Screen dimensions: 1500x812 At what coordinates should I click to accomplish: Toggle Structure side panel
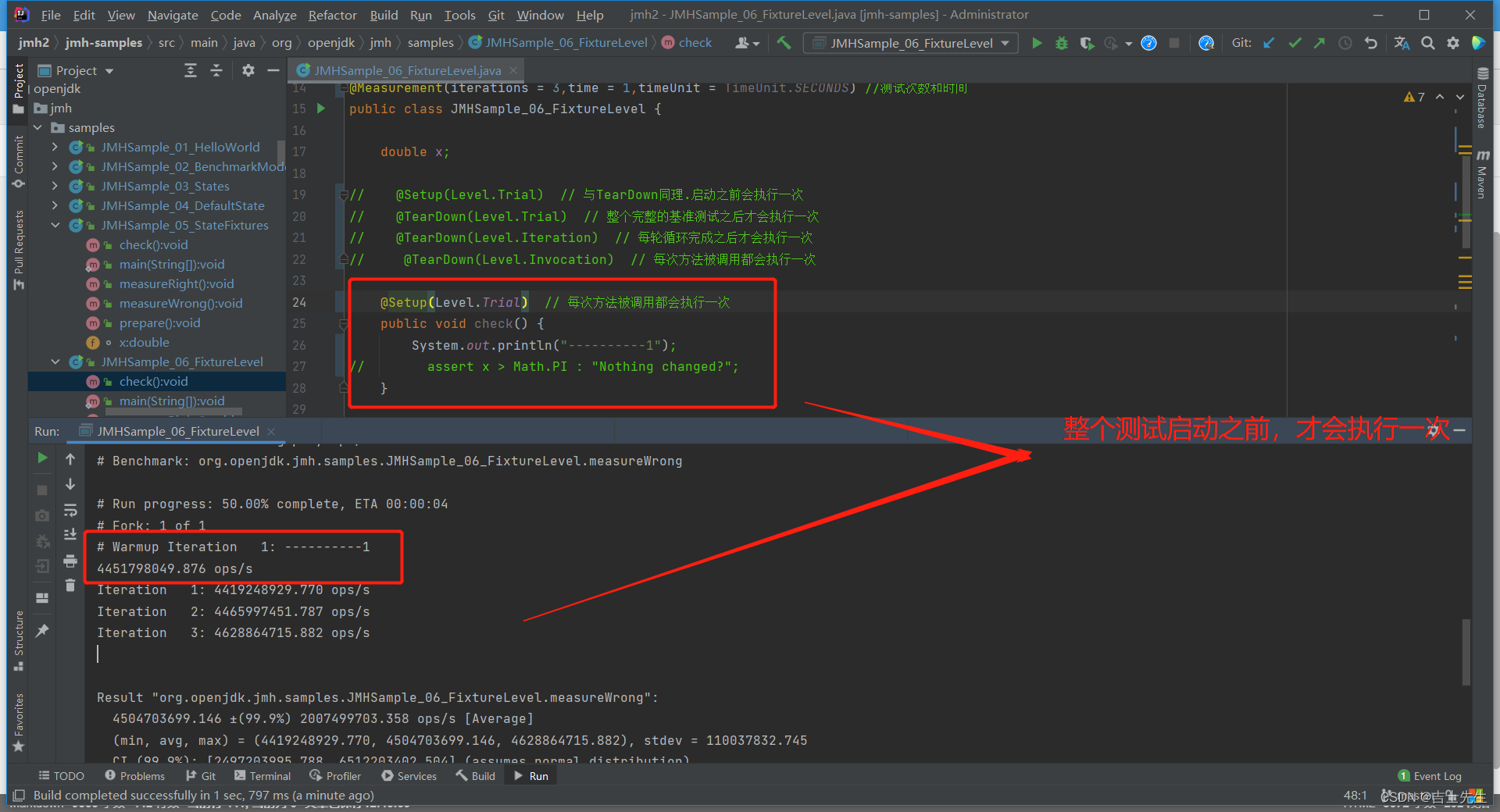(19, 640)
